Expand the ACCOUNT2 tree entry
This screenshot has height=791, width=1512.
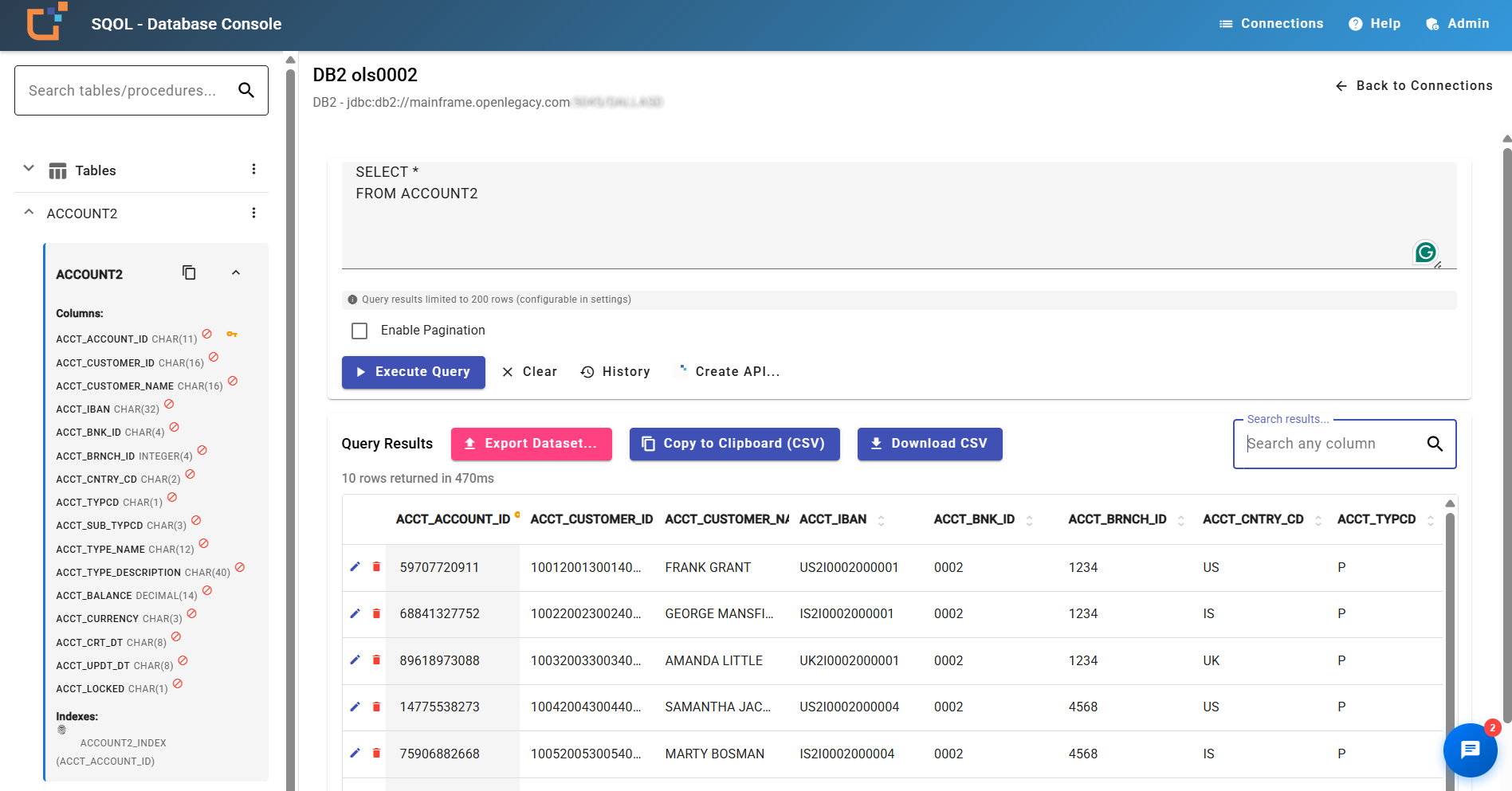click(x=28, y=212)
